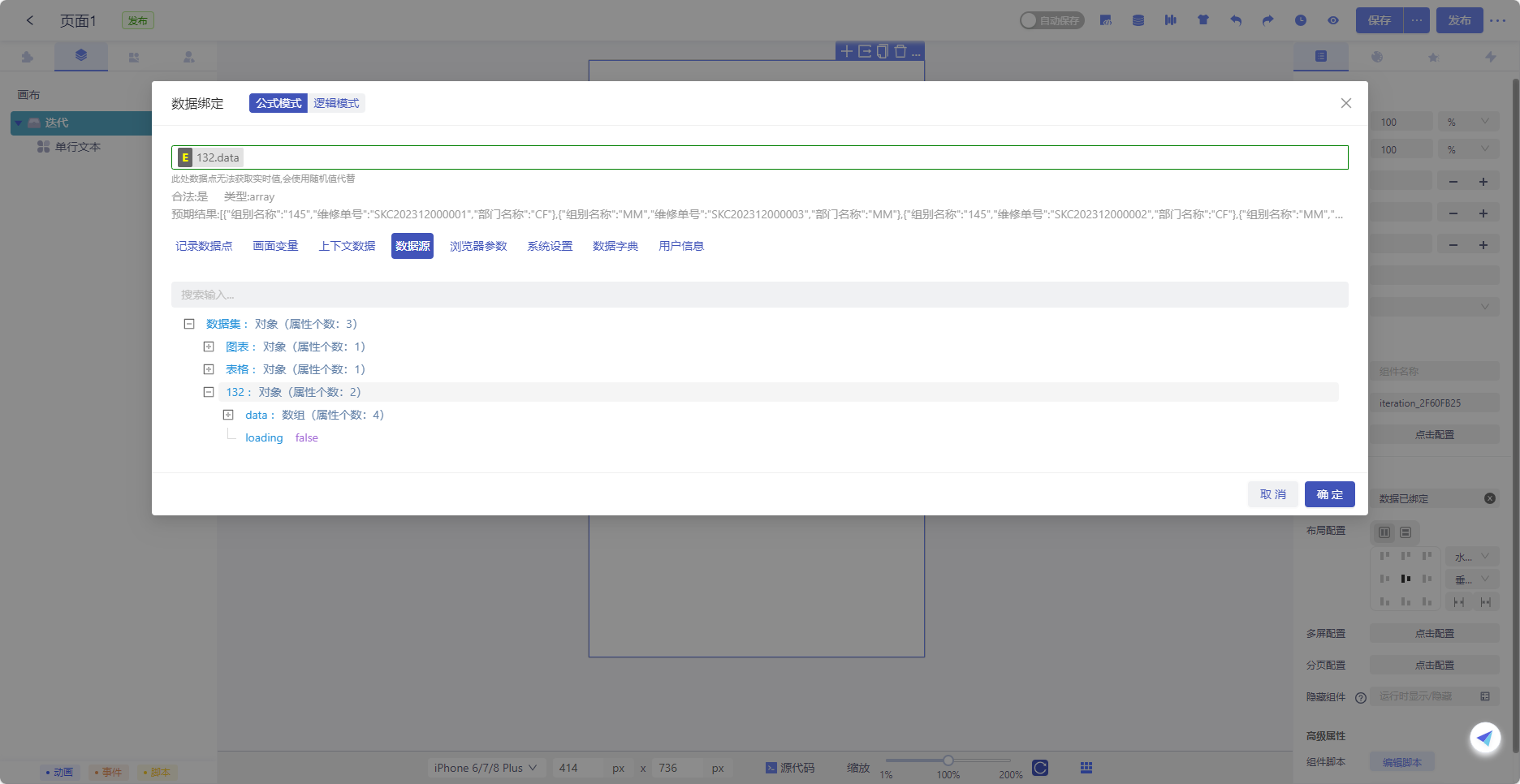
Task: Open the 保存 button's ellipsis options
Action: [x=1416, y=20]
